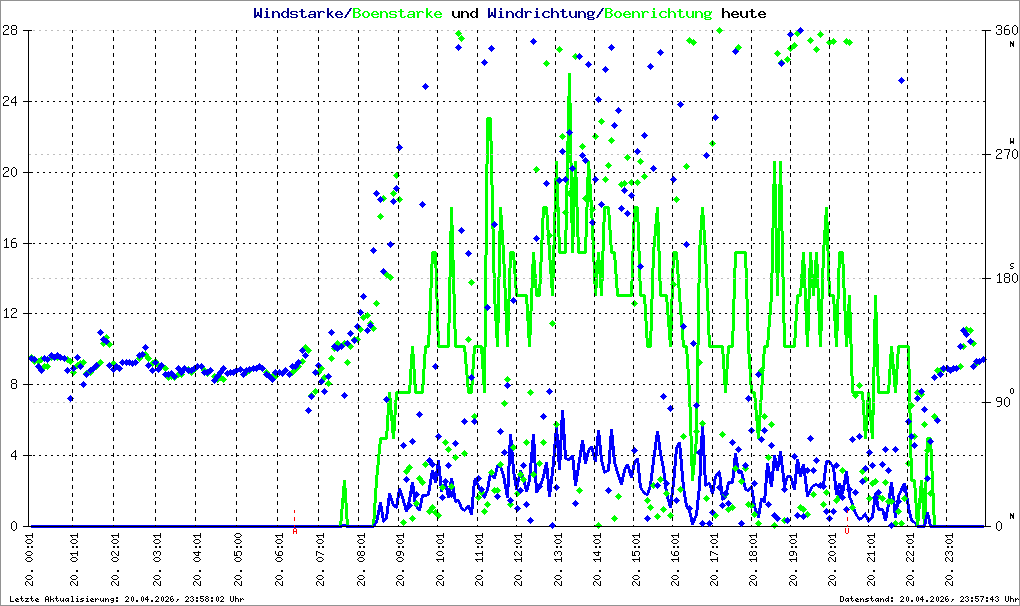The width and height of the screenshot is (1020, 606).
Task: Click the 'Letzte Aktualisierung' timestamp text
Action: coord(127,599)
